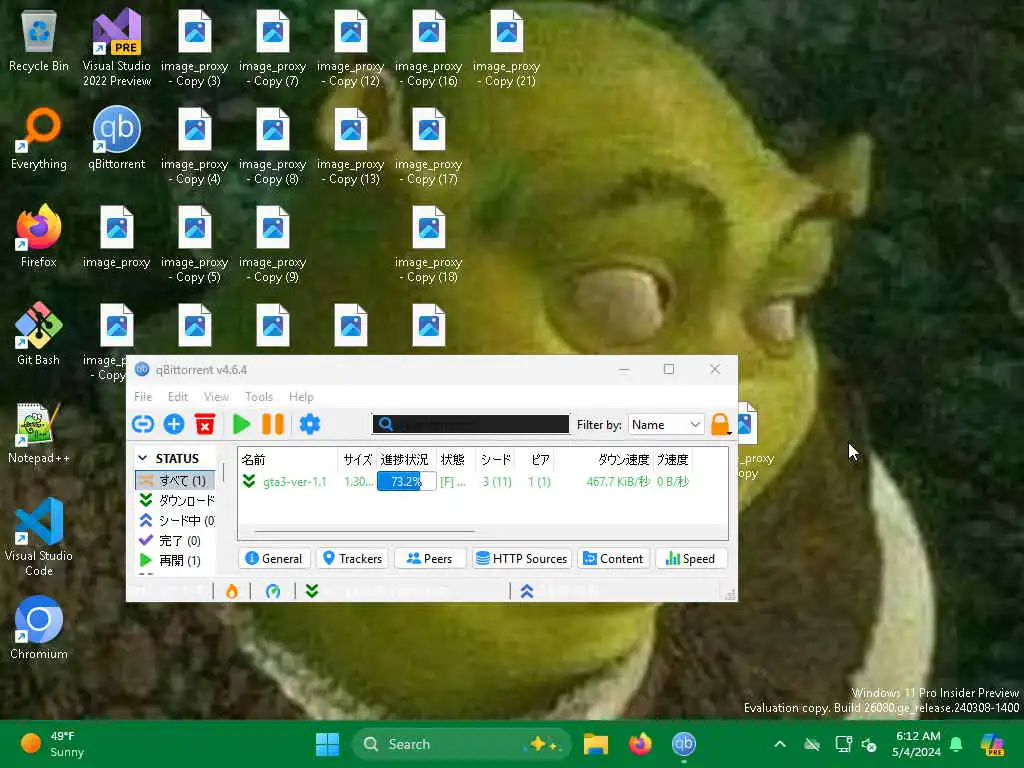Open the weather widget showing 49°F
This screenshot has height=768, width=1024.
(52, 744)
